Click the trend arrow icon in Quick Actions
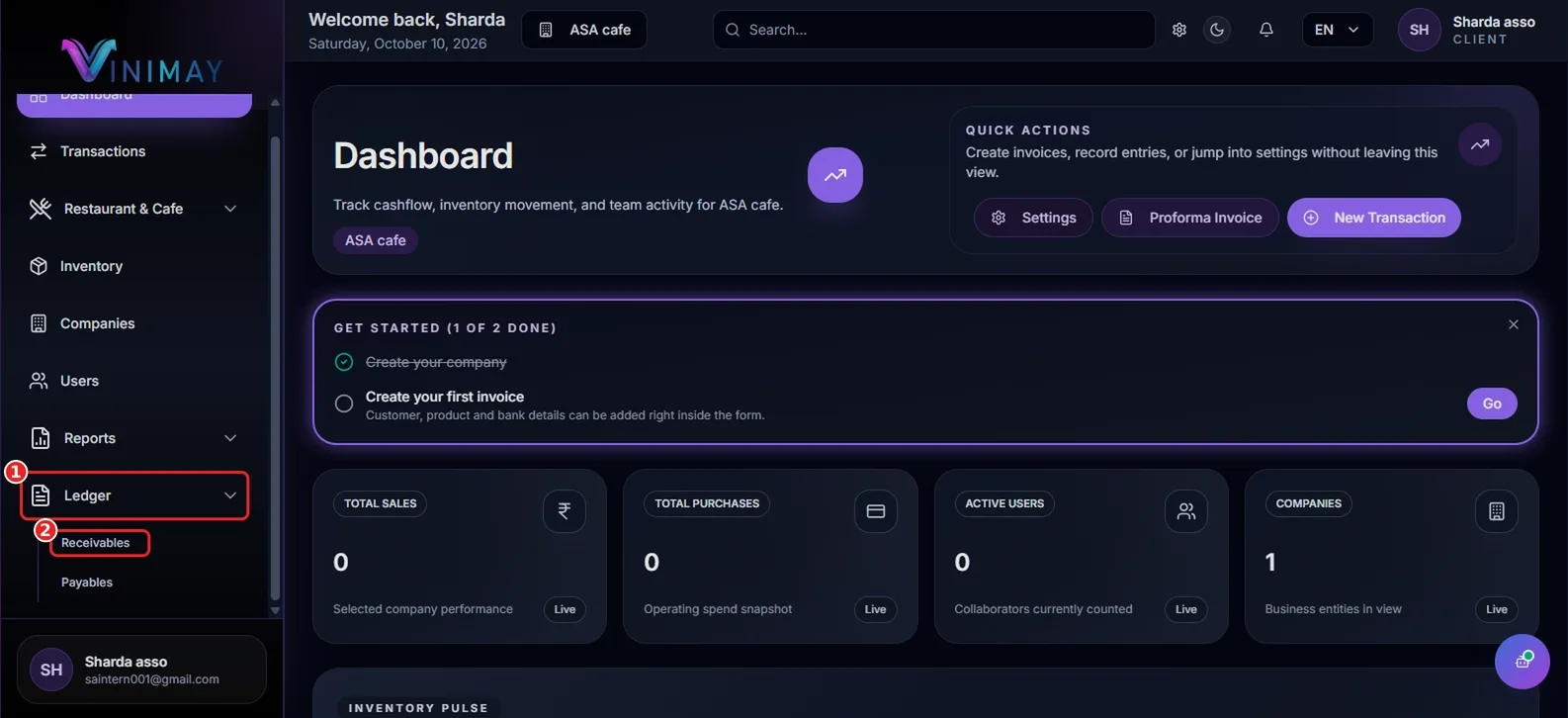Image resolution: width=1568 pixels, height=718 pixels. pos(1480,144)
